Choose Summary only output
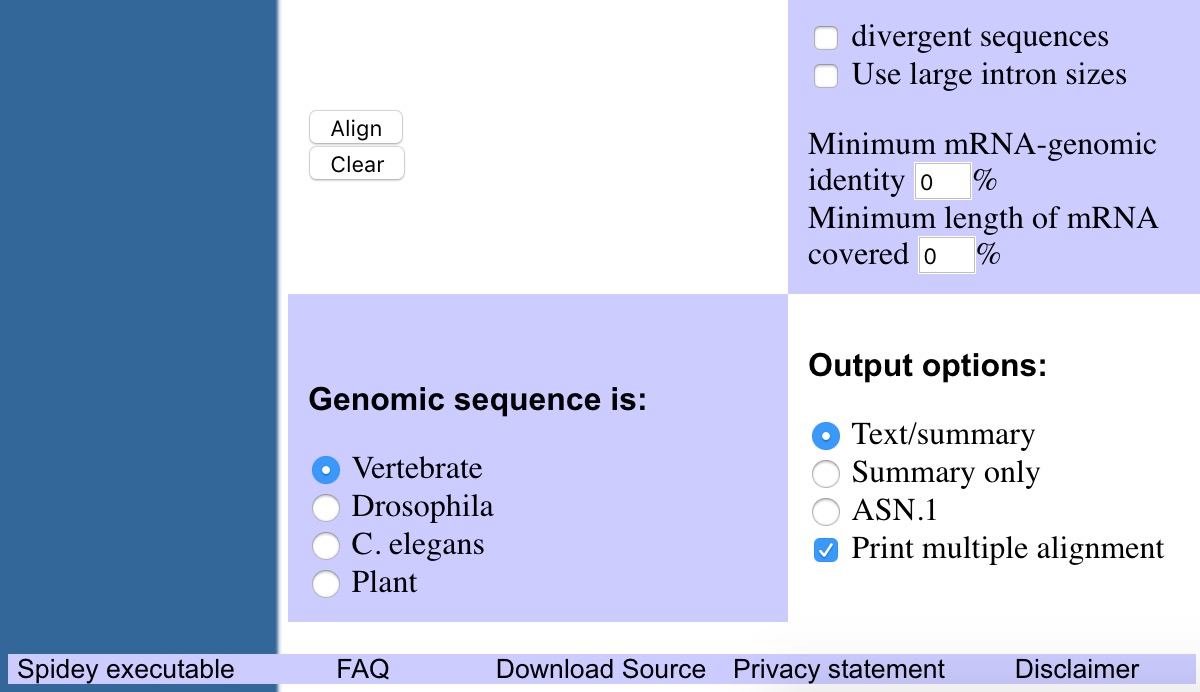 pyautogui.click(x=826, y=474)
